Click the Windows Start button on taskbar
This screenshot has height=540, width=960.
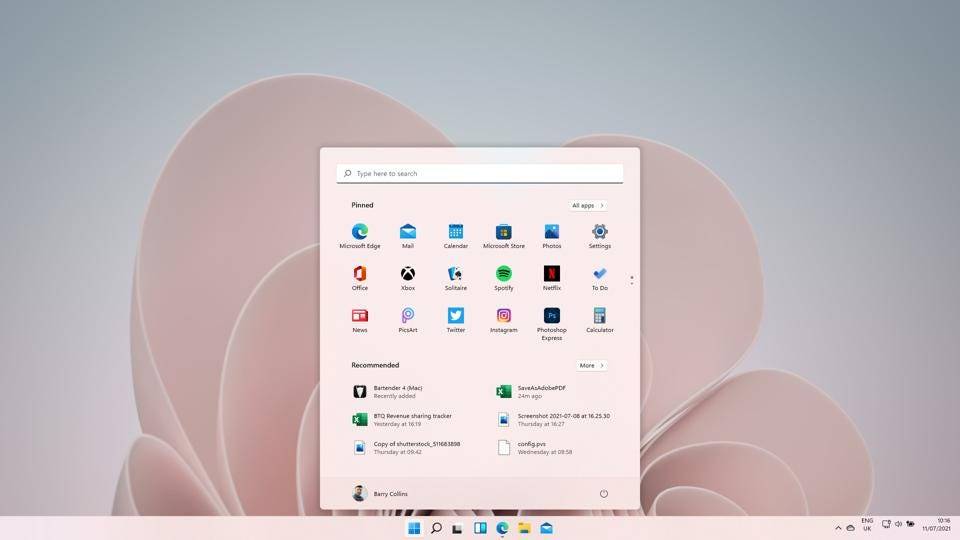click(414, 528)
